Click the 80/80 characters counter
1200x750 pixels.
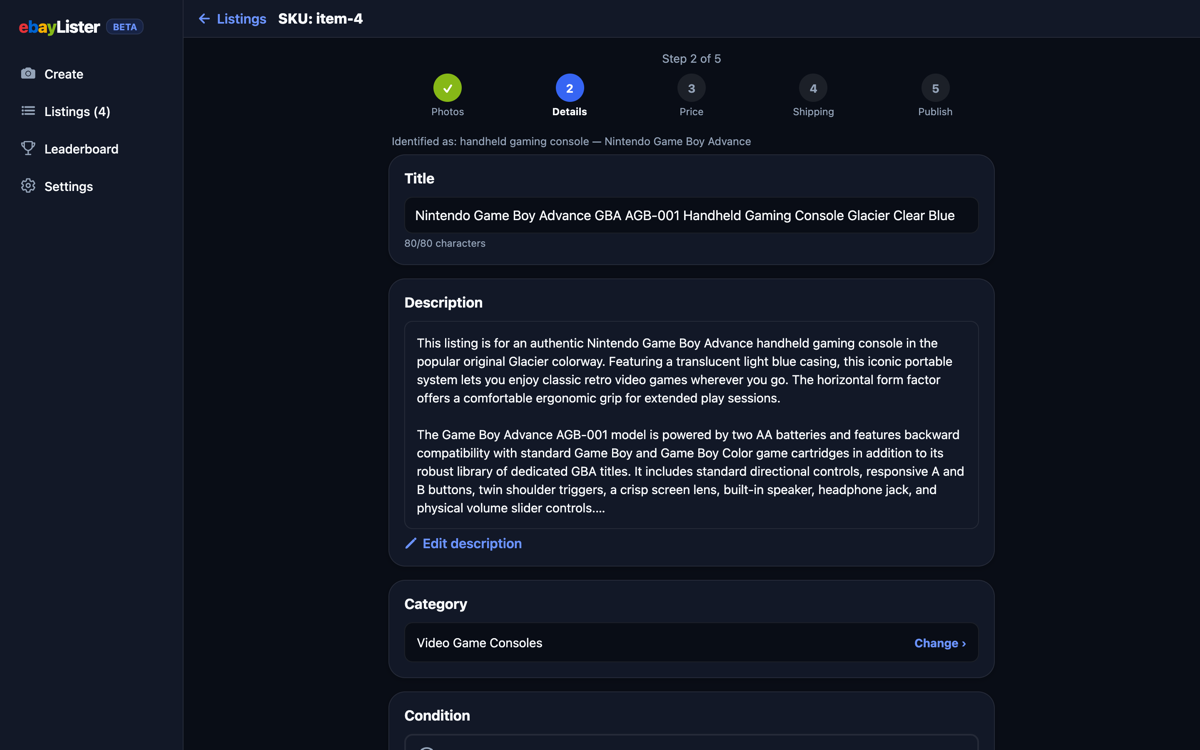445,243
